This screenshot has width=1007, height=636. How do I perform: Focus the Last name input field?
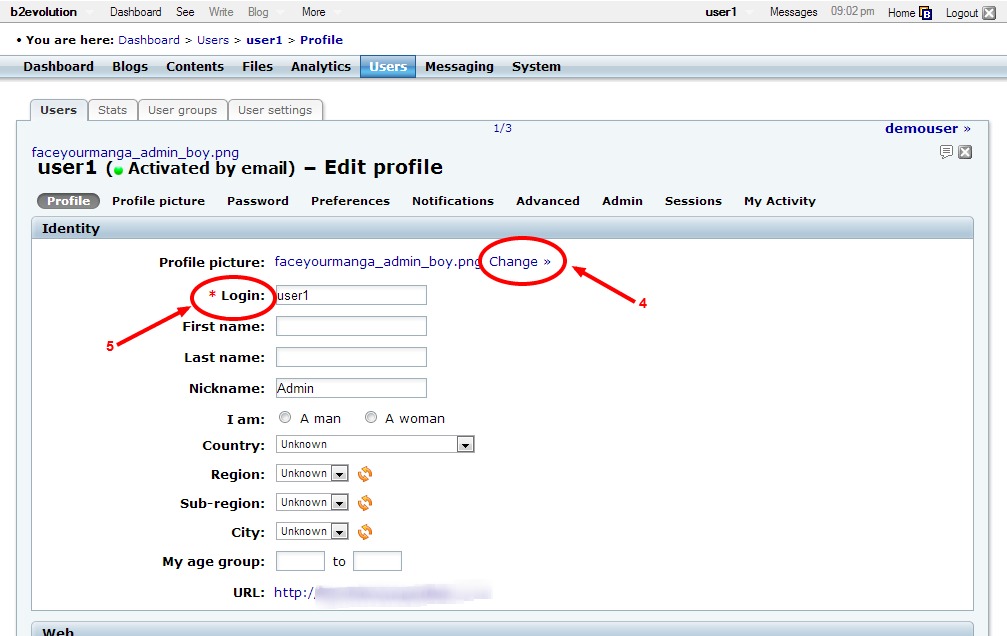click(351, 357)
